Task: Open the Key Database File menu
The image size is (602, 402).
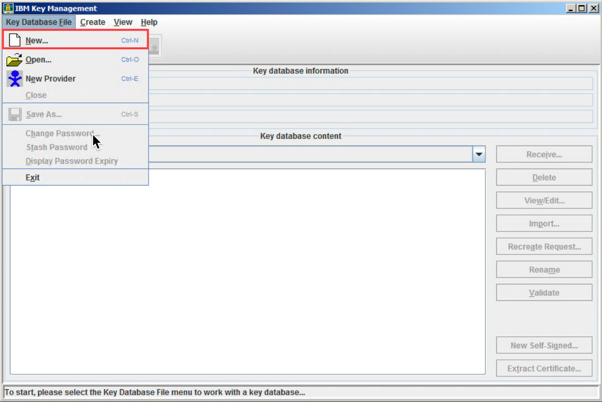Action: [39, 22]
